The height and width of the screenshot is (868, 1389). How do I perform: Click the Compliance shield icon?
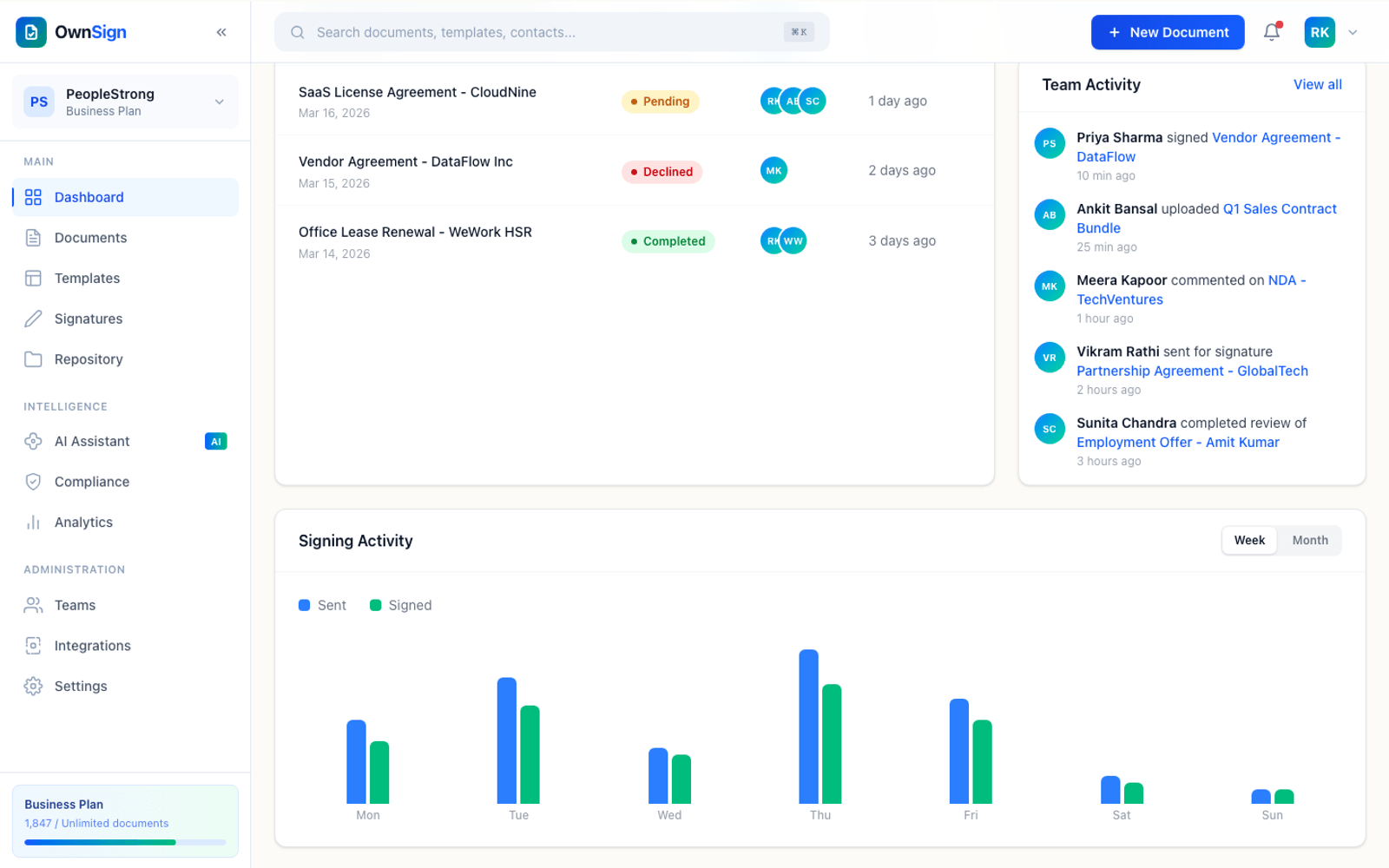(x=33, y=482)
